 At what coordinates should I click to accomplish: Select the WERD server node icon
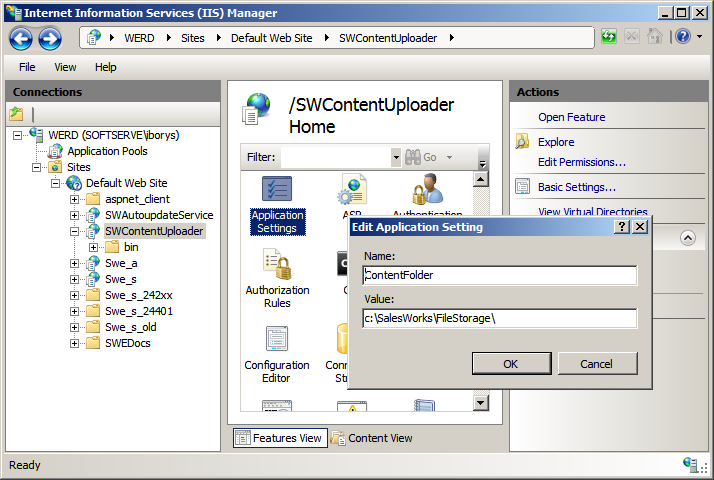point(36,135)
